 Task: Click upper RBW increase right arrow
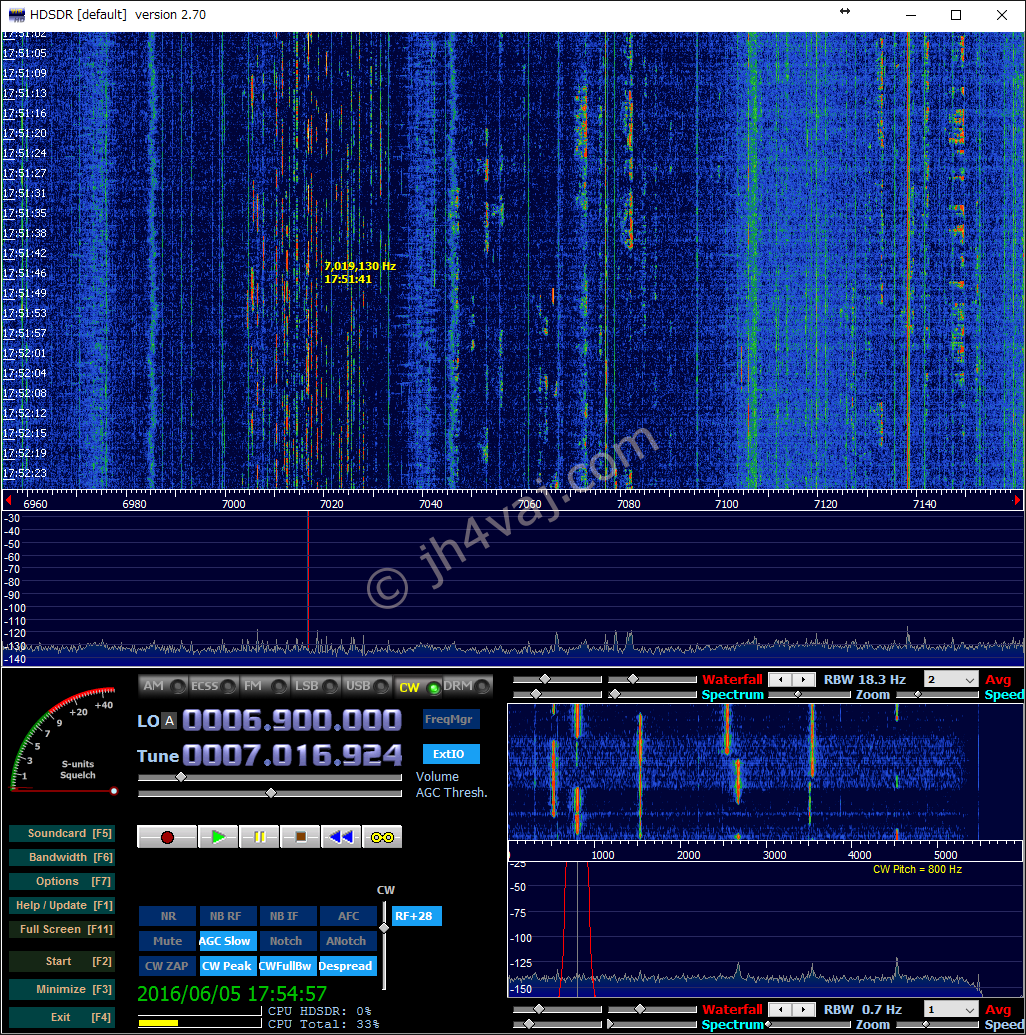coord(804,680)
